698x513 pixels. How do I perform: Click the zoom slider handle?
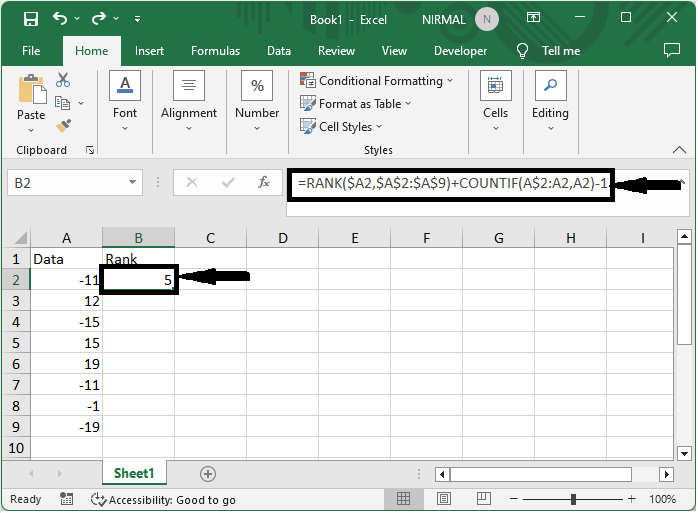pyautogui.click(x=573, y=499)
